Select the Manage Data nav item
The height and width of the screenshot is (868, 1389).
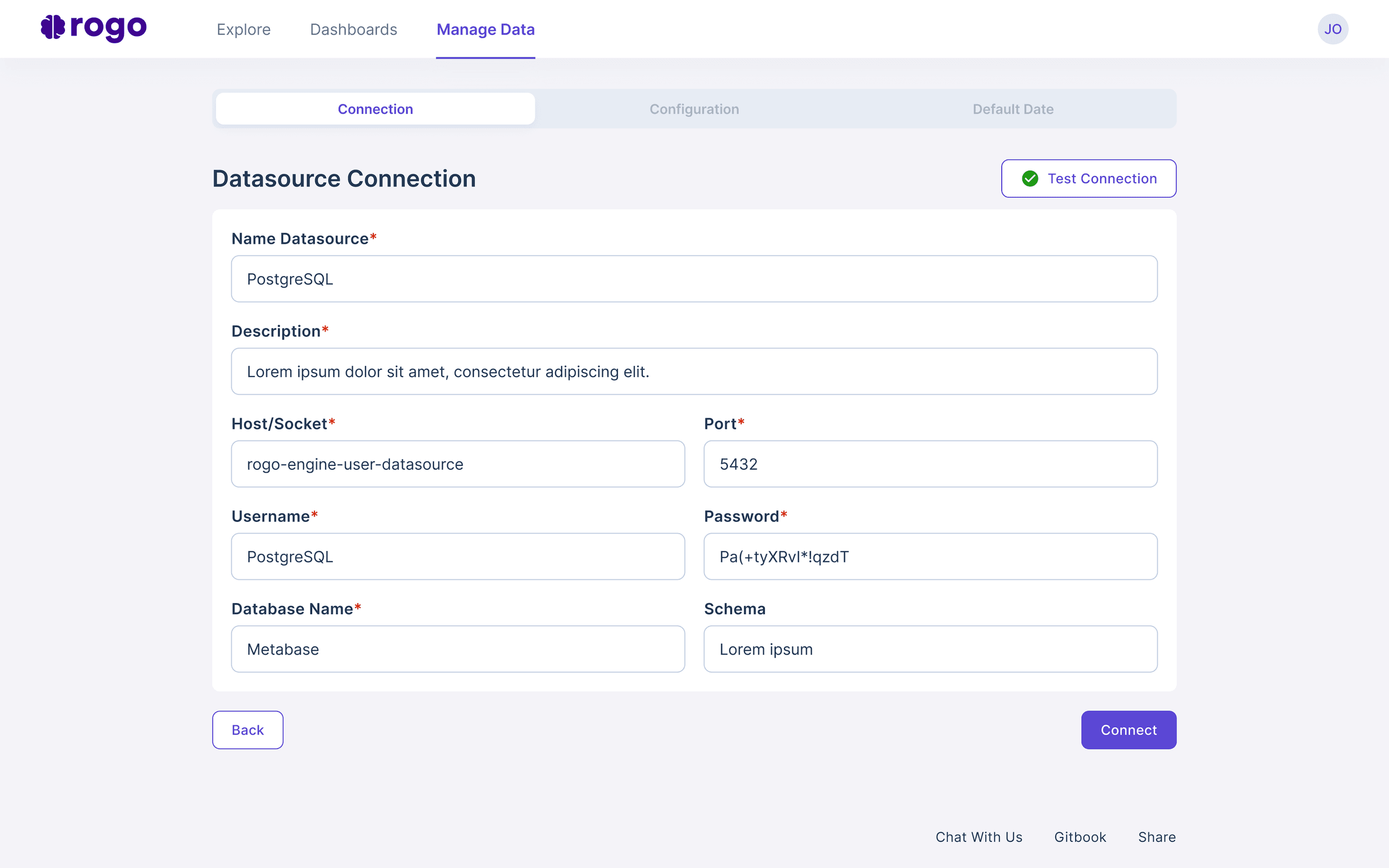tap(485, 29)
